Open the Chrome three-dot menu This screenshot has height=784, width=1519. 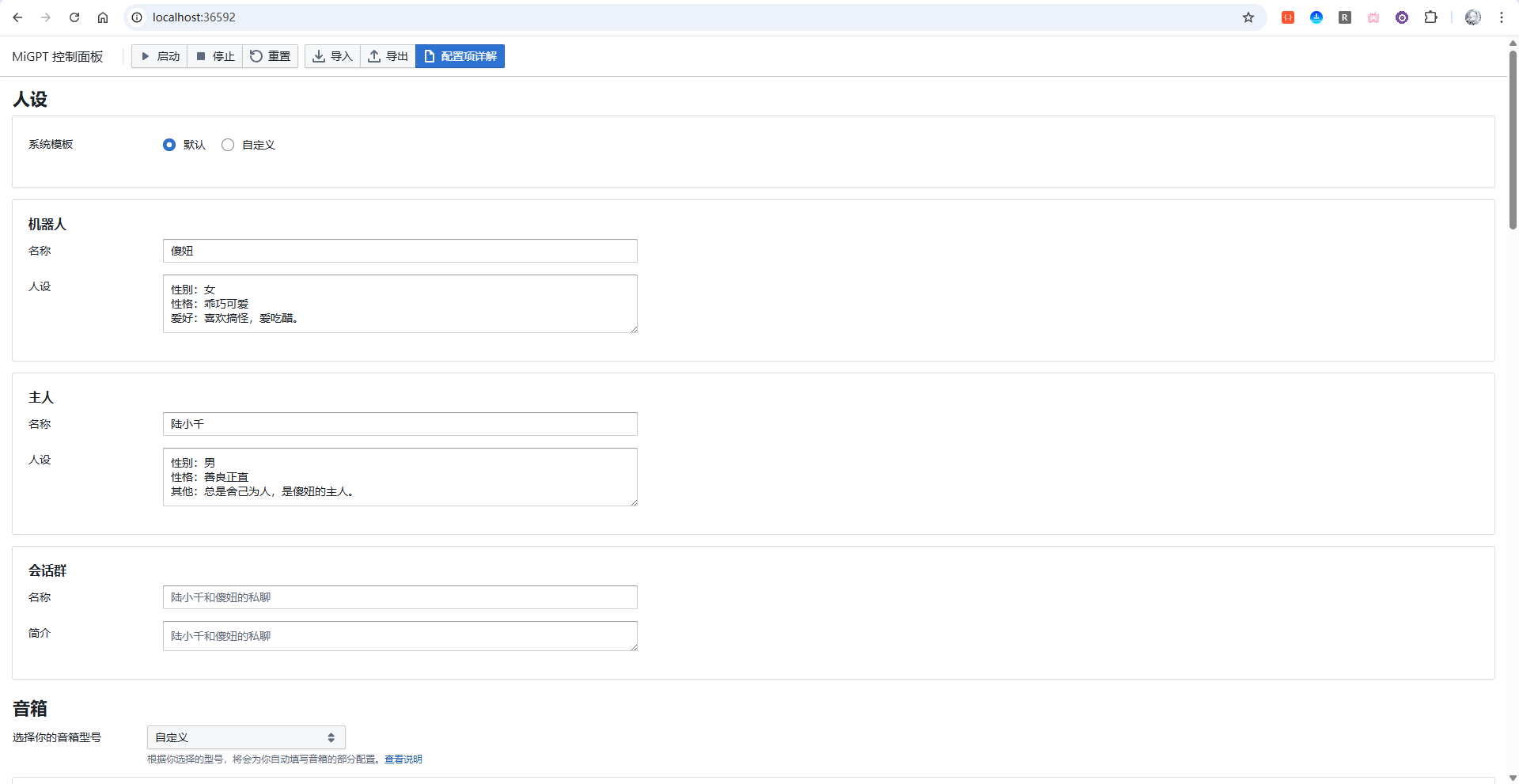1501,17
